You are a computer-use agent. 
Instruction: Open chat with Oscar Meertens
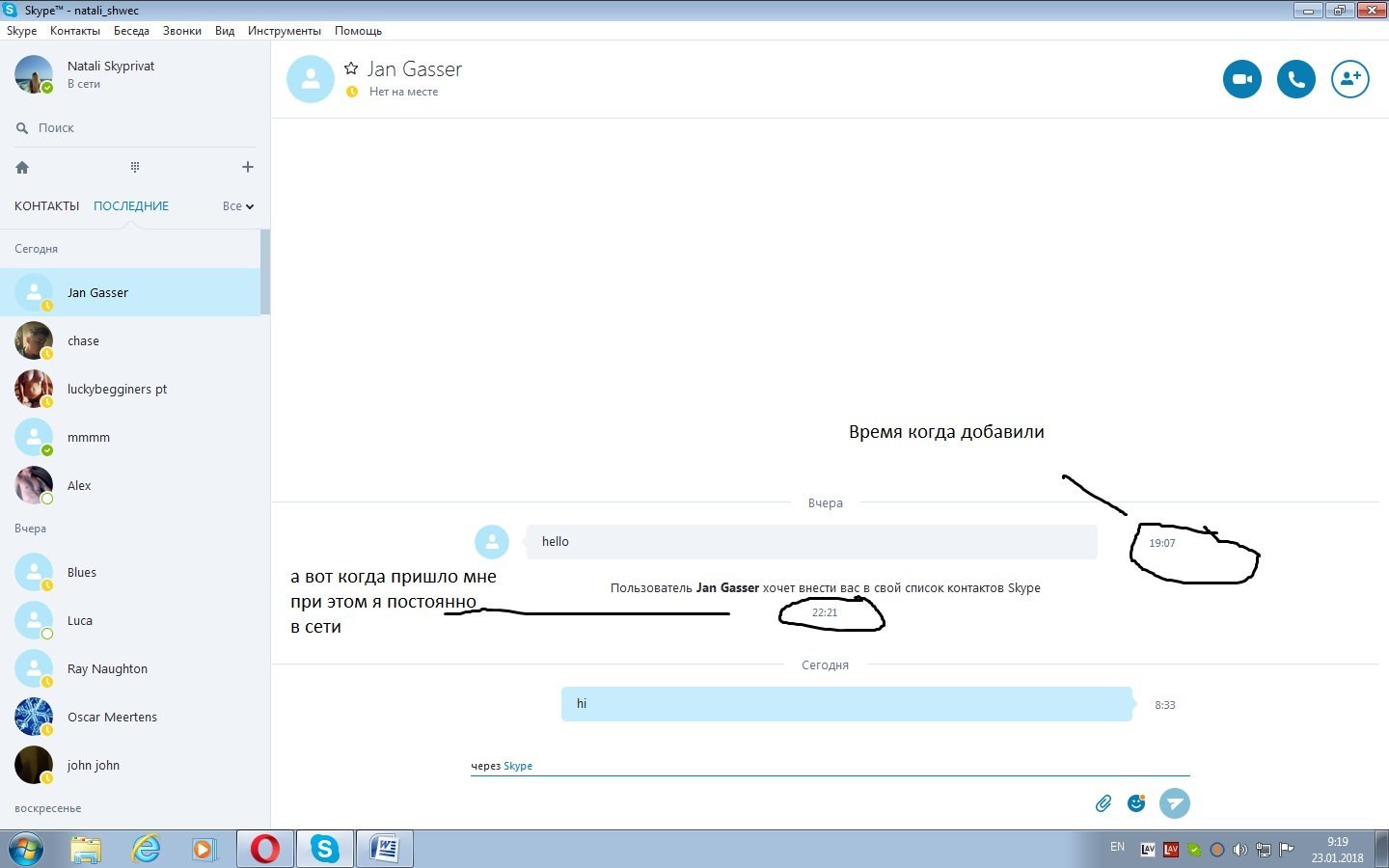coord(130,717)
